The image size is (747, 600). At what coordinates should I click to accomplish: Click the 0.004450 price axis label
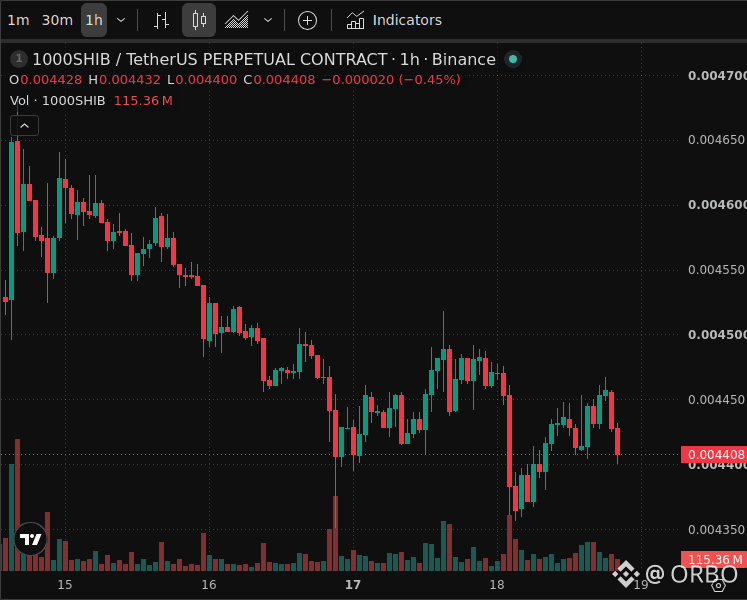coord(716,399)
